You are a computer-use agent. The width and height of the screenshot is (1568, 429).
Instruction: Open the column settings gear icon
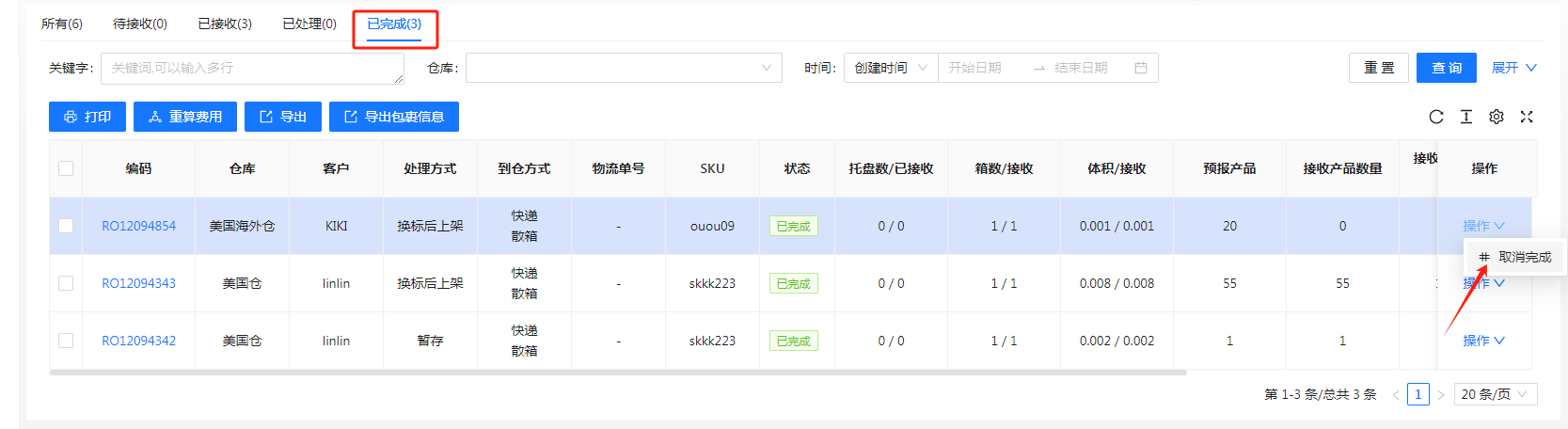tap(1496, 117)
